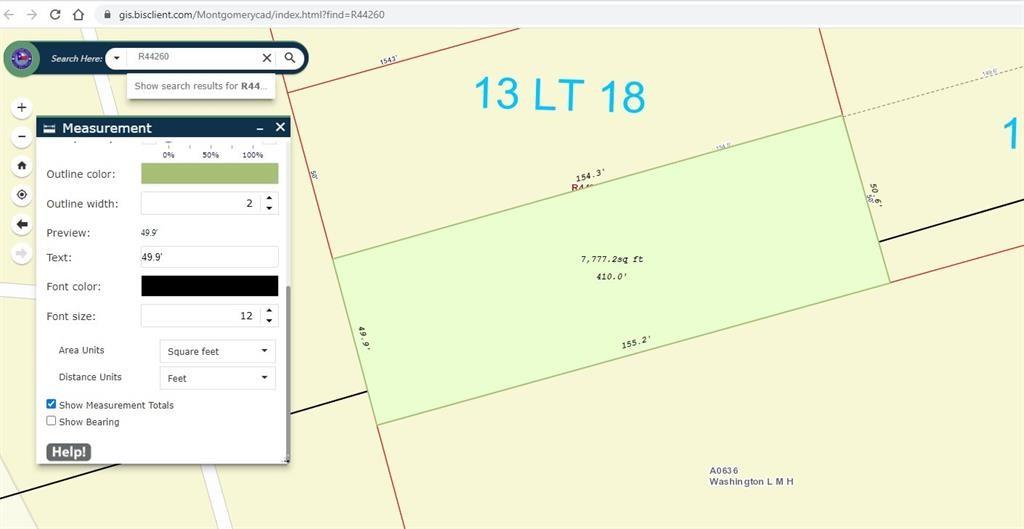1024x529 pixels.
Task: Minimize the Measurement panel
Action: pos(260,129)
